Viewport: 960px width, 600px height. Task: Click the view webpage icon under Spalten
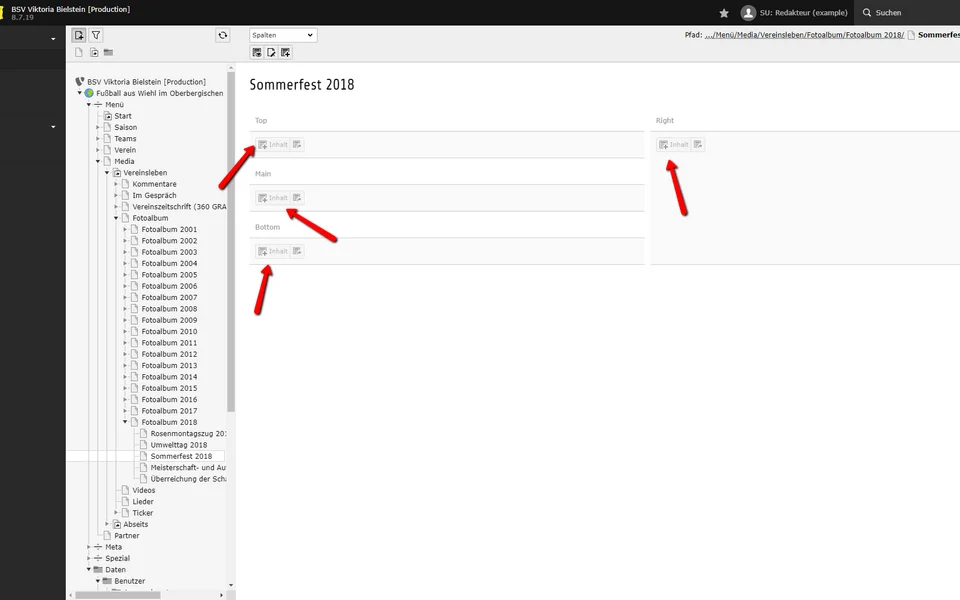pos(257,52)
